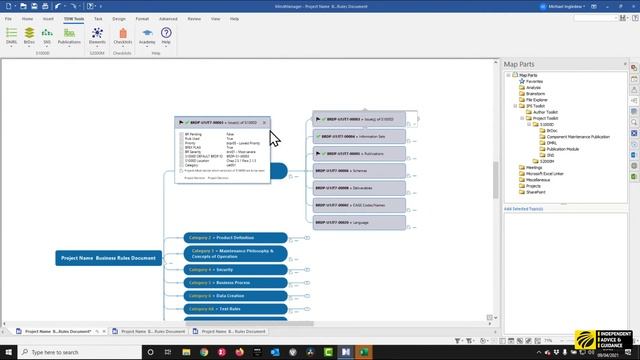Click the green Excel icon in right strip

click(634, 176)
